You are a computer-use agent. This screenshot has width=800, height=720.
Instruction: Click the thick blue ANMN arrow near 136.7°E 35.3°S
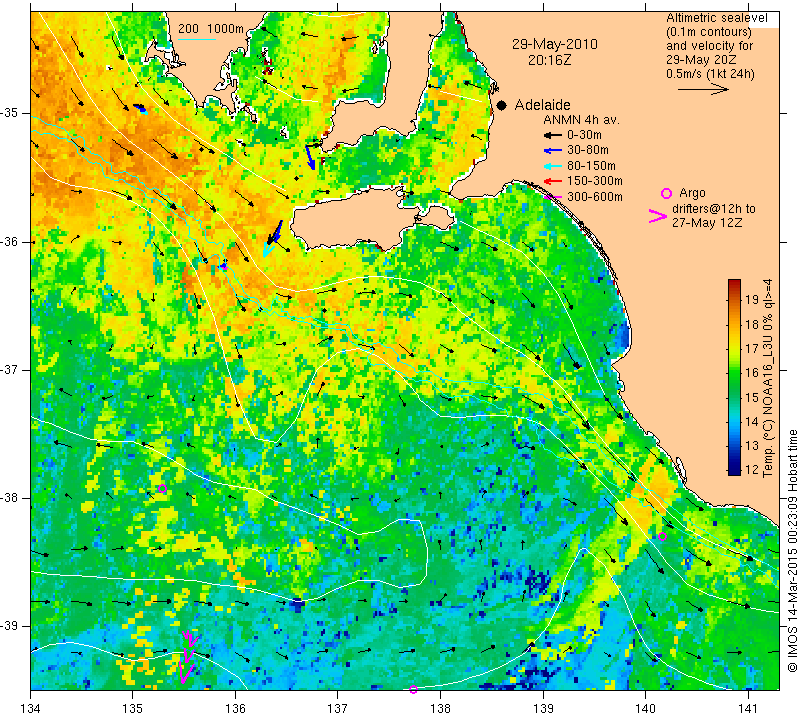click(x=310, y=157)
